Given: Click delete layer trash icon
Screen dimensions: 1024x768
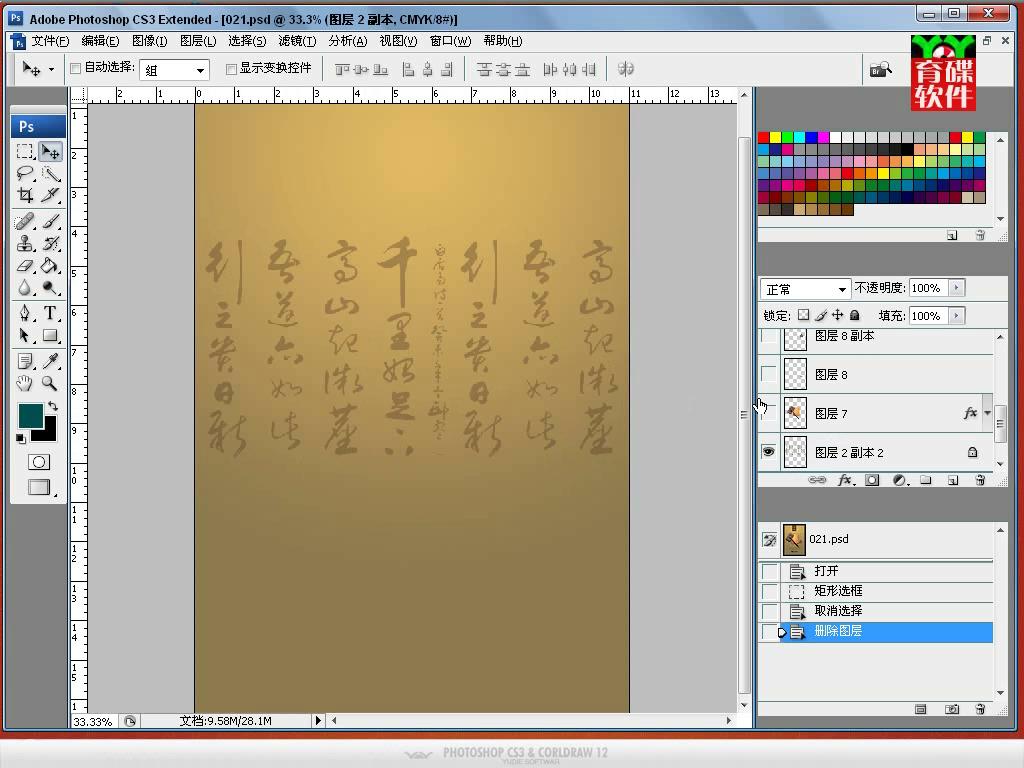Looking at the screenshot, I should 980,480.
